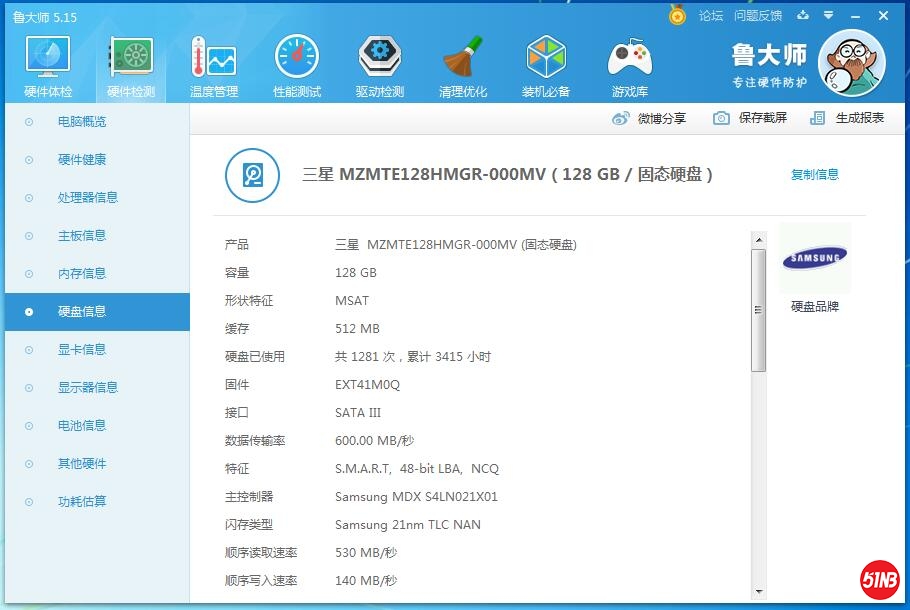Click scrollbar down arrow in details list
The height and width of the screenshot is (610, 910).
click(759, 592)
